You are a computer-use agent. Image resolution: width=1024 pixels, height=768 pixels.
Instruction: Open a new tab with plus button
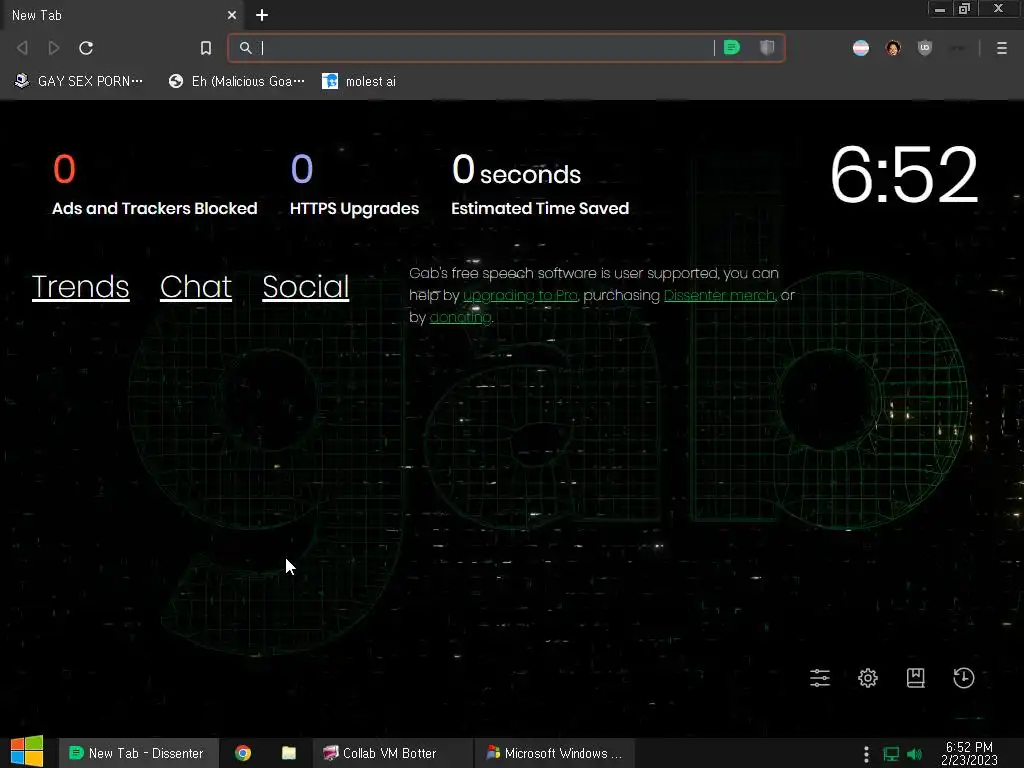[x=262, y=15]
